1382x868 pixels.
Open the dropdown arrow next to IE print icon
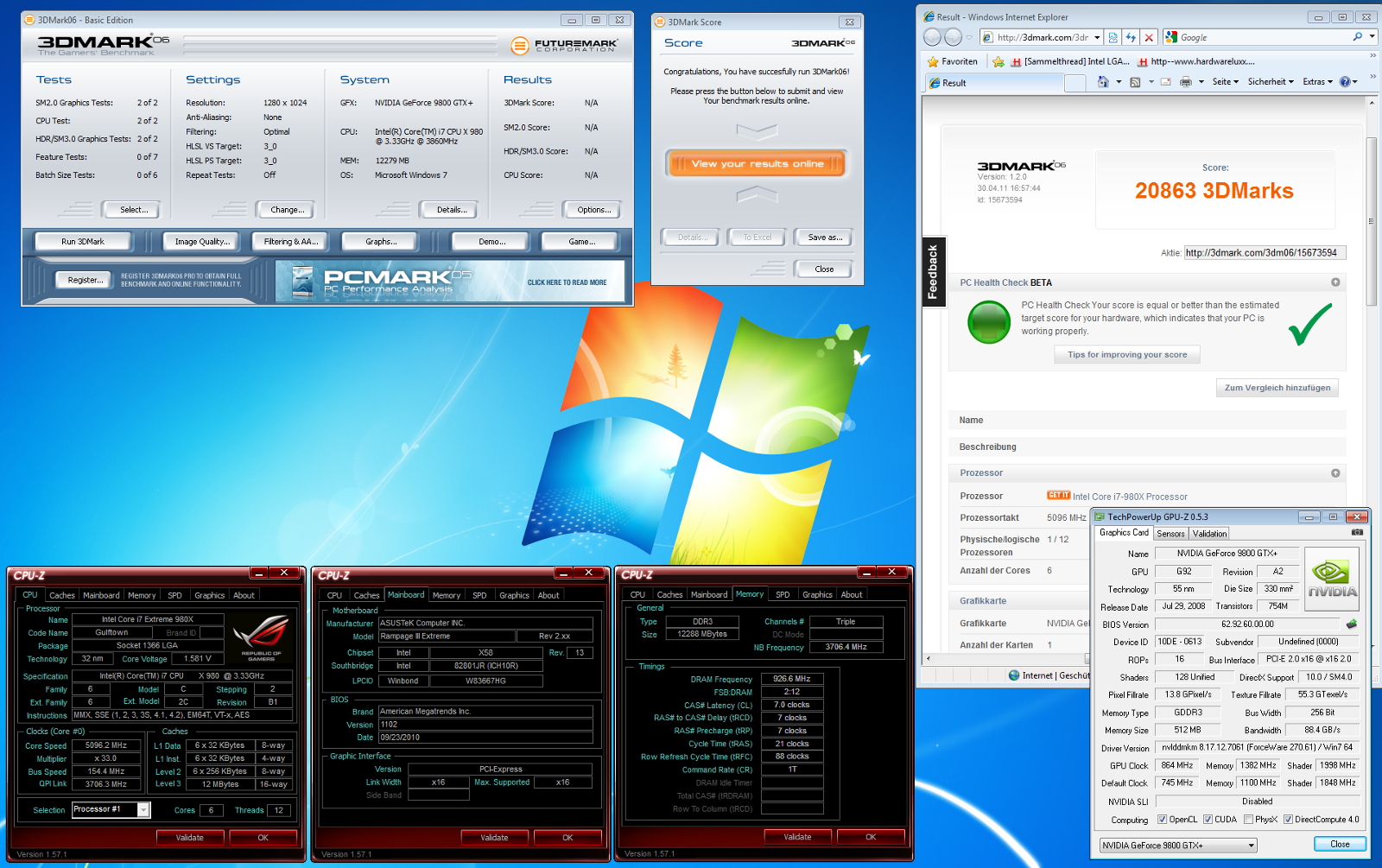pos(1201,82)
